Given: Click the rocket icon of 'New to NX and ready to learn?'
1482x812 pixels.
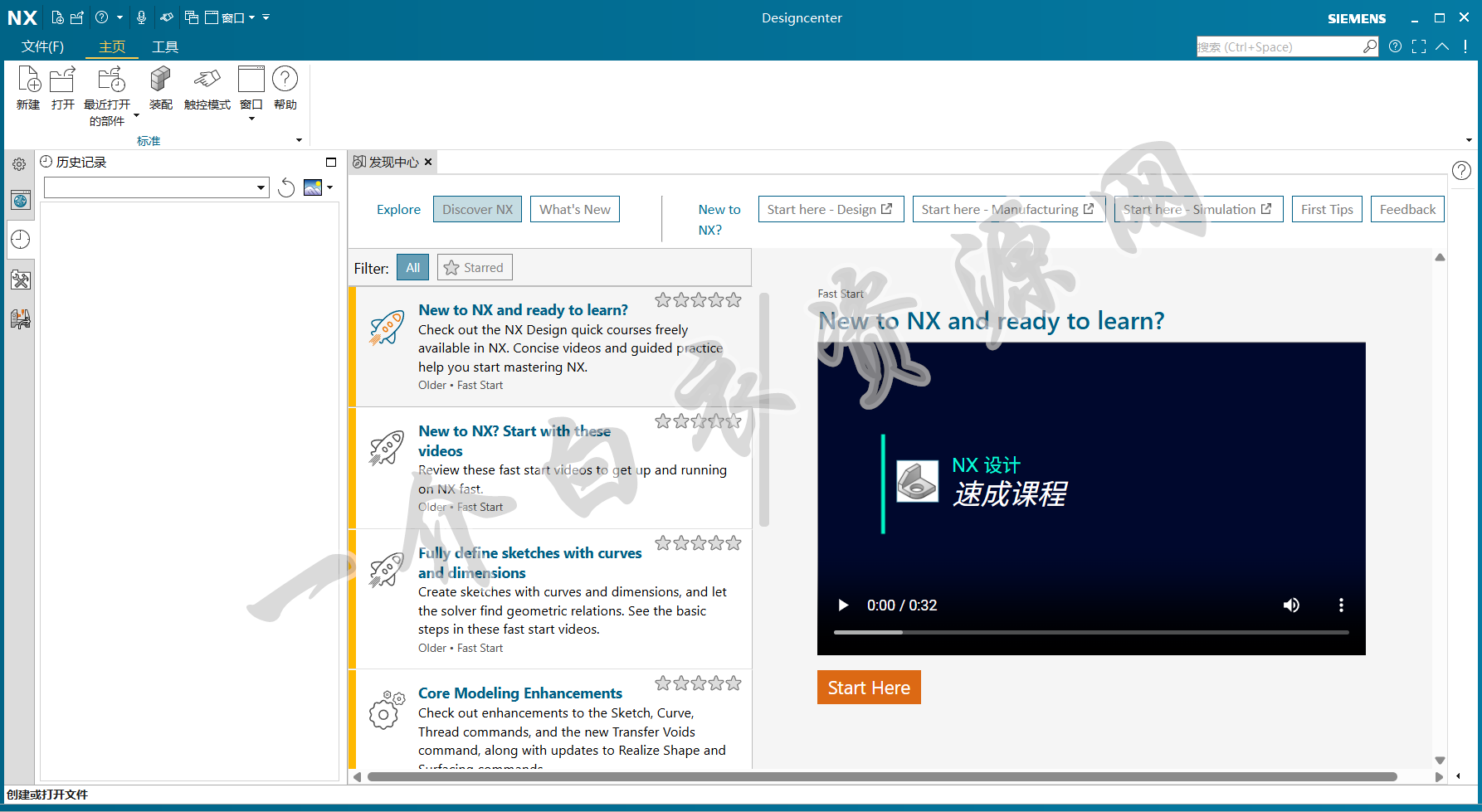Looking at the screenshot, I should tap(387, 328).
